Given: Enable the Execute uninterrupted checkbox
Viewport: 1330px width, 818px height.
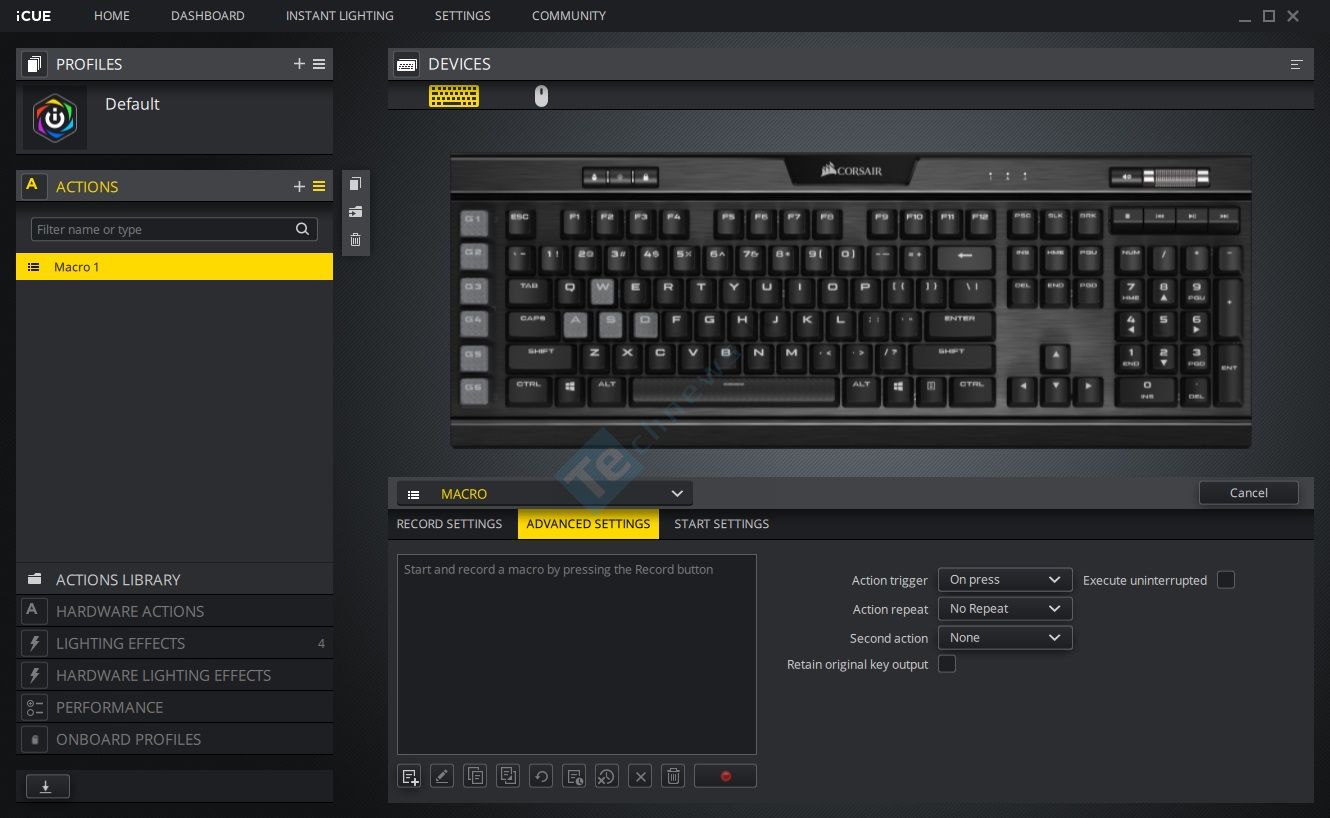Looking at the screenshot, I should click(1226, 580).
